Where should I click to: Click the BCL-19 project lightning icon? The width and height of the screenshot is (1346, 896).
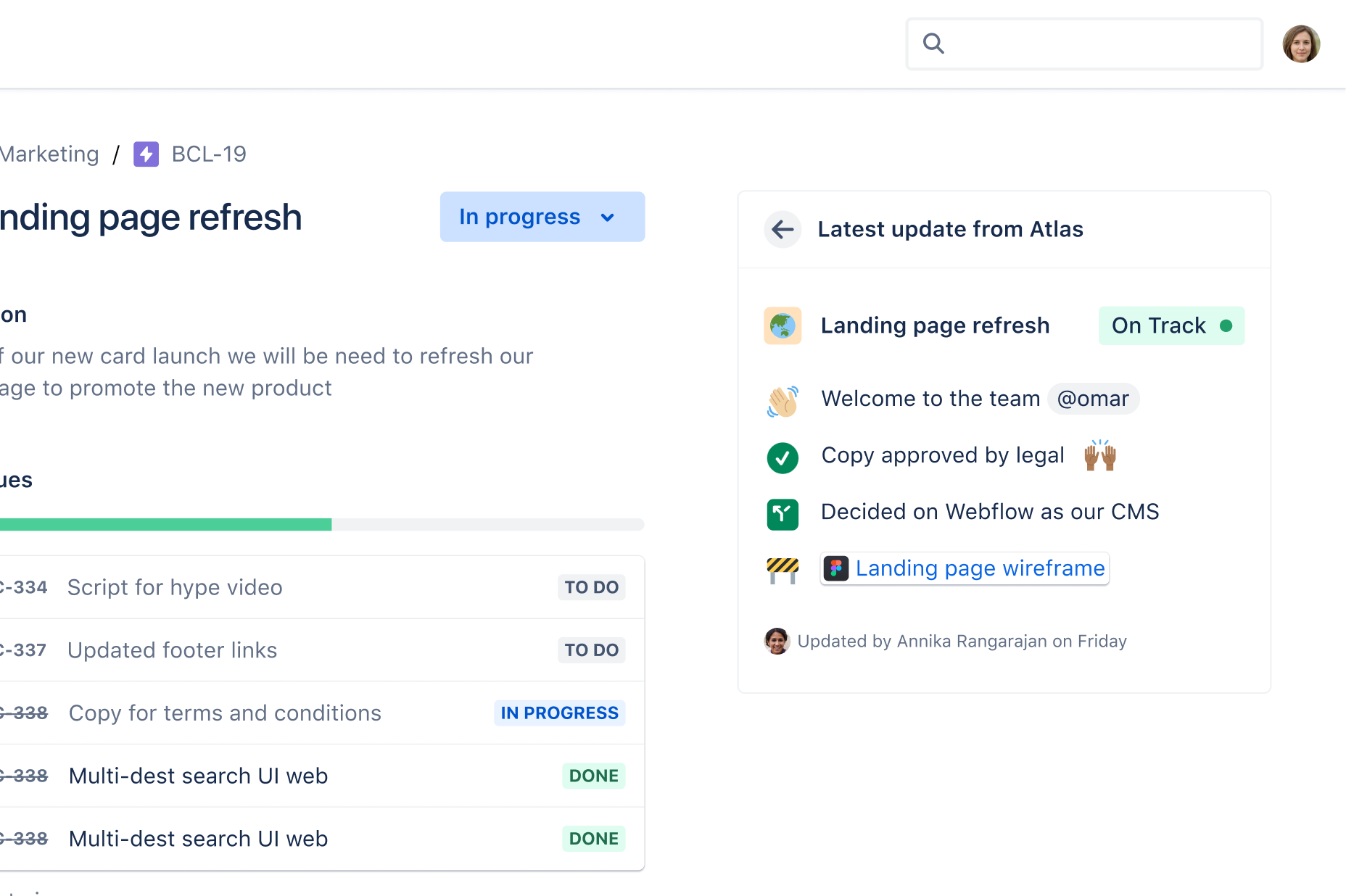146,154
